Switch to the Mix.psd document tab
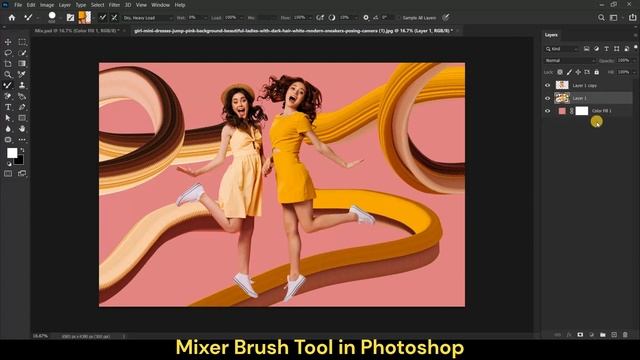Screen dimensions: 640x360 click(x=77, y=31)
